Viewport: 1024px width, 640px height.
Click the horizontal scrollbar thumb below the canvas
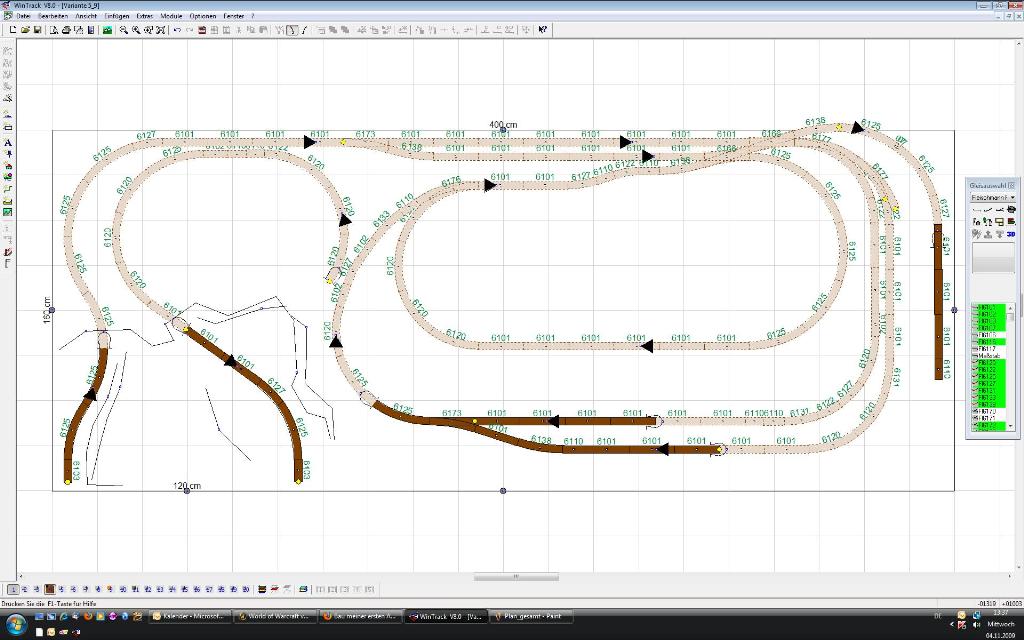[x=516, y=577]
